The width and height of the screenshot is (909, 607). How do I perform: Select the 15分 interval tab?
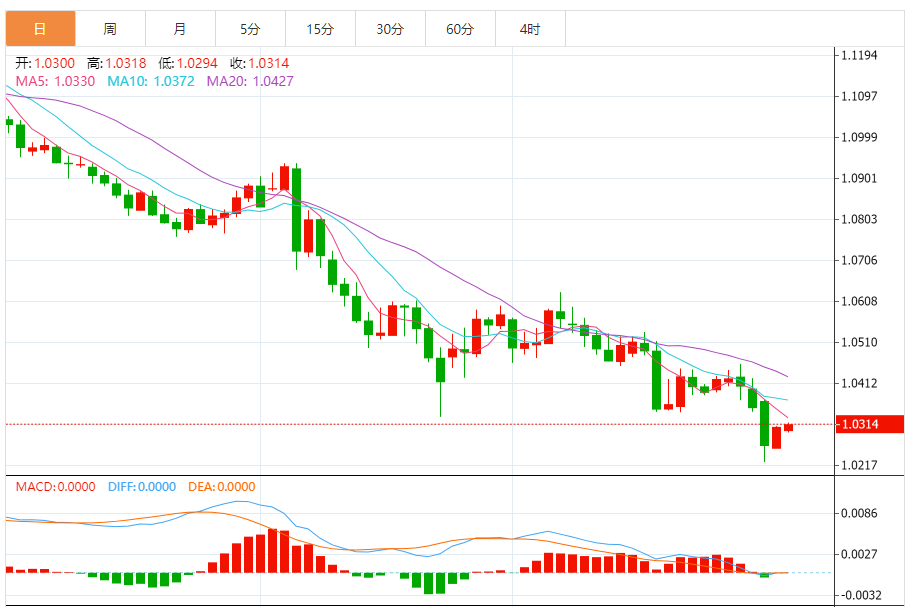[x=321, y=29]
